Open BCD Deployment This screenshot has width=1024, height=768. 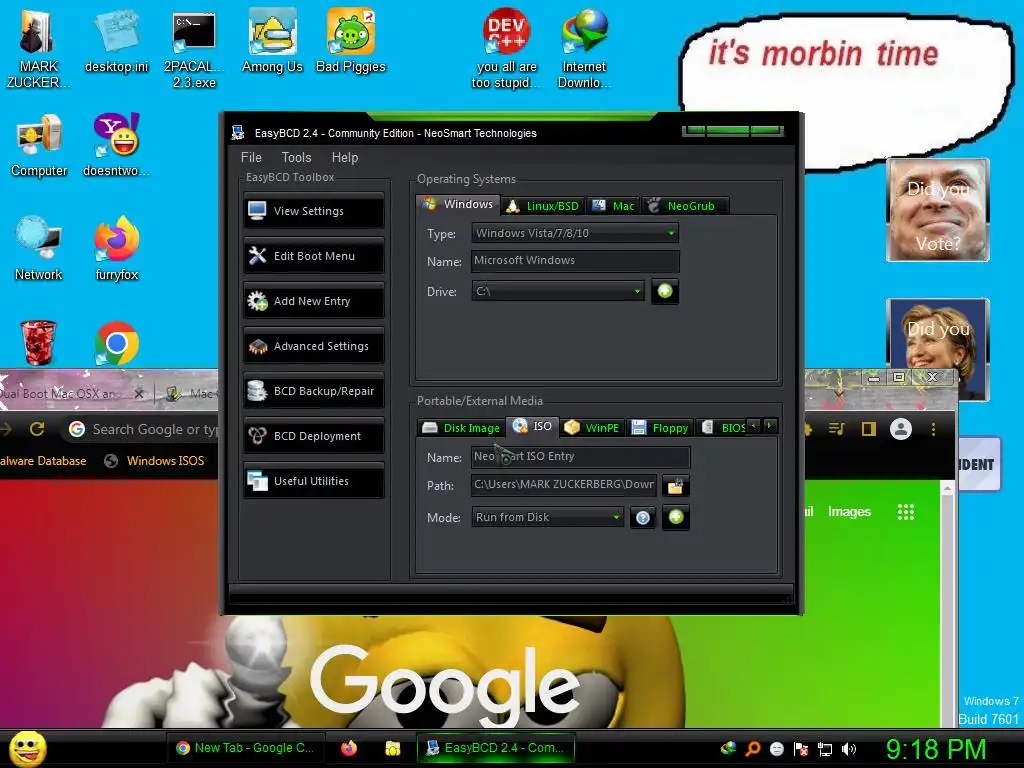pyautogui.click(x=314, y=436)
